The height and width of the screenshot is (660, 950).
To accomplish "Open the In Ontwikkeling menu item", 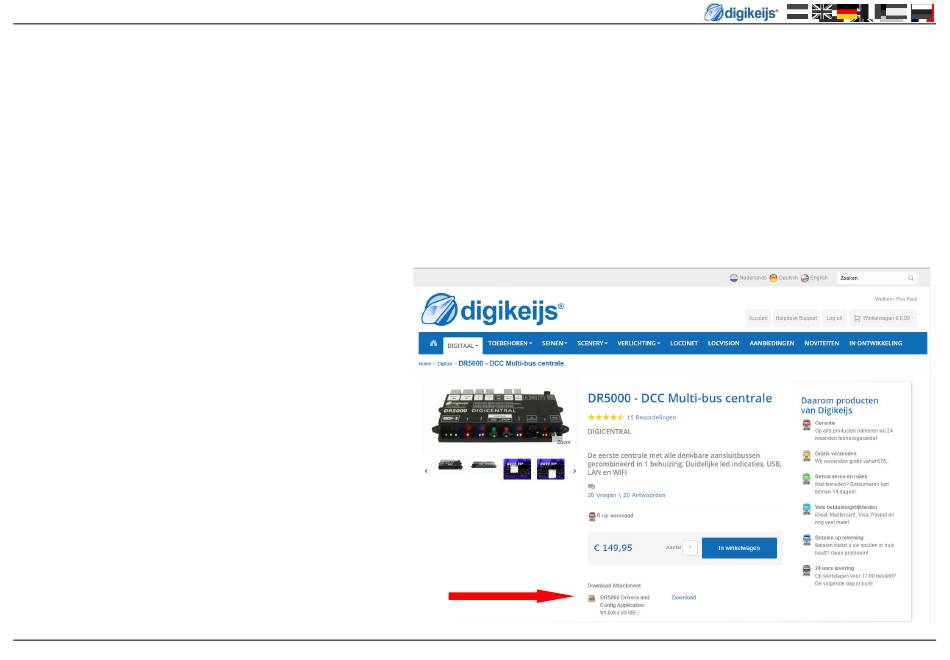I will click(875, 343).
